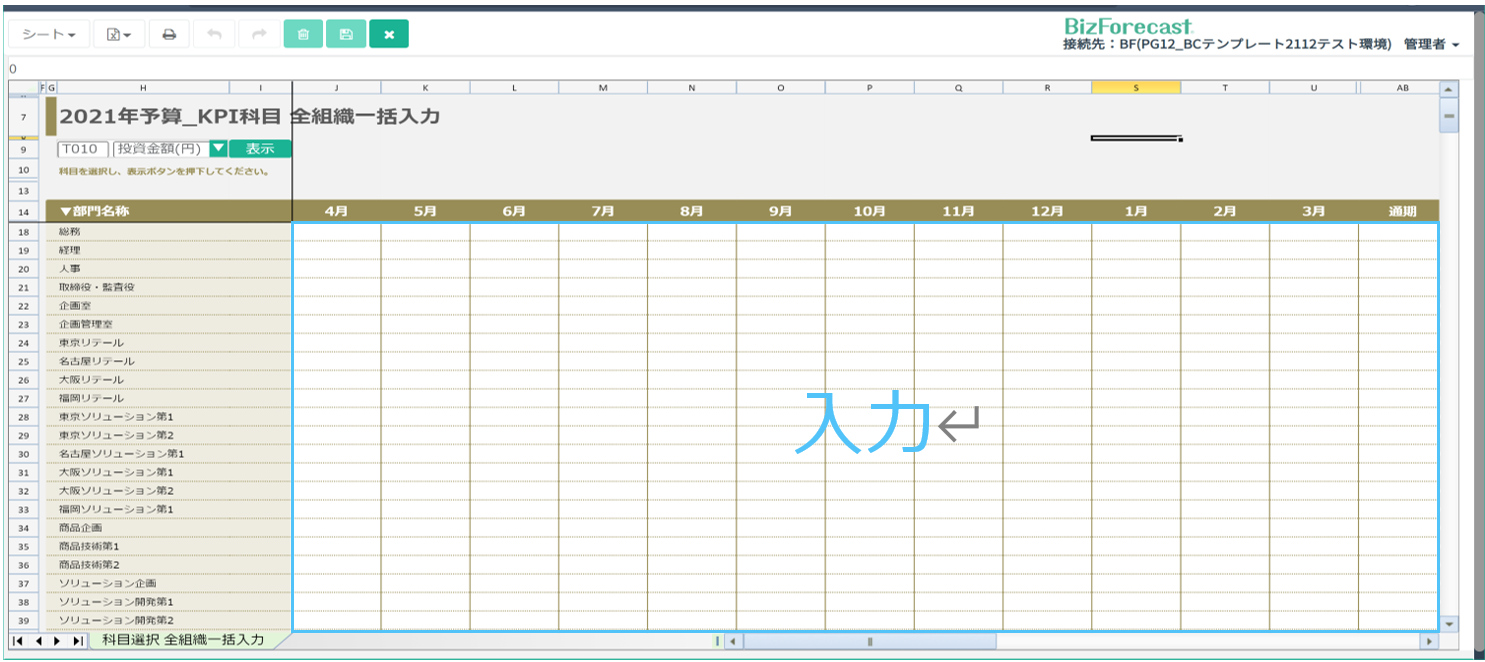The height and width of the screenshot is (662, 1485).
Task: Jump to first sheet with tab navigation arrow
Action: (x=19, y=641)
